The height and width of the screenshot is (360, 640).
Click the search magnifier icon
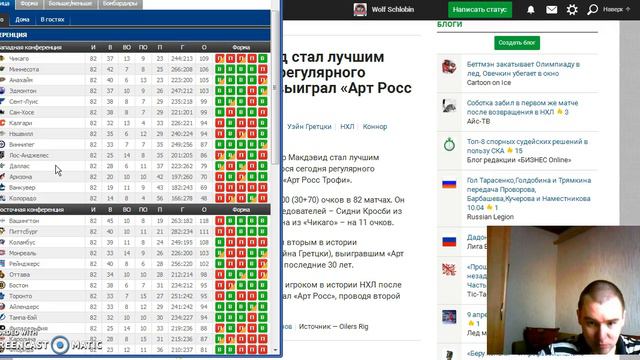point(592,9)
